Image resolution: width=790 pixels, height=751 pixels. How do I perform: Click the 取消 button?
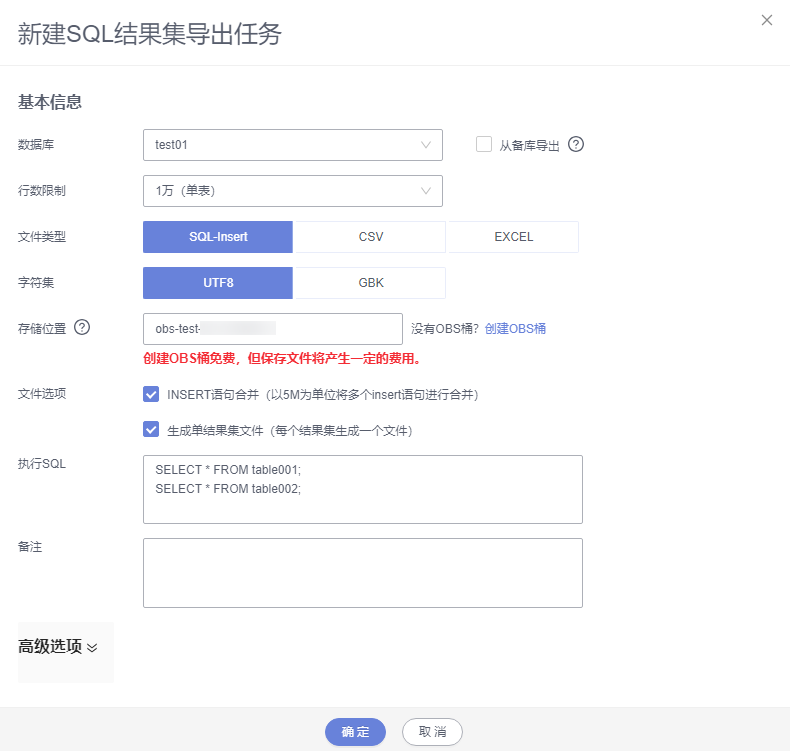pyautogui.click(x=432, y=732)
